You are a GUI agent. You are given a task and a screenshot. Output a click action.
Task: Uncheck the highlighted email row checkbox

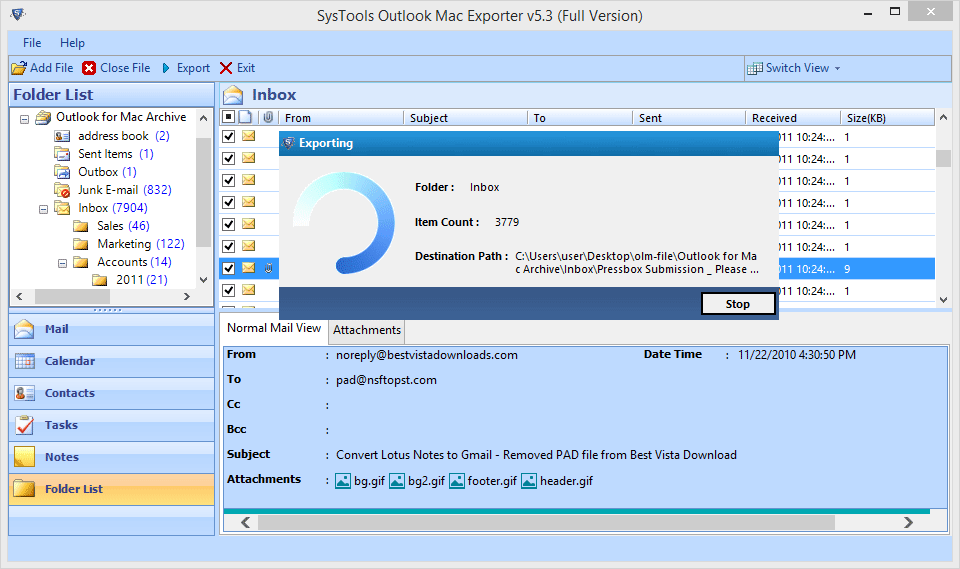coord(228,268)
